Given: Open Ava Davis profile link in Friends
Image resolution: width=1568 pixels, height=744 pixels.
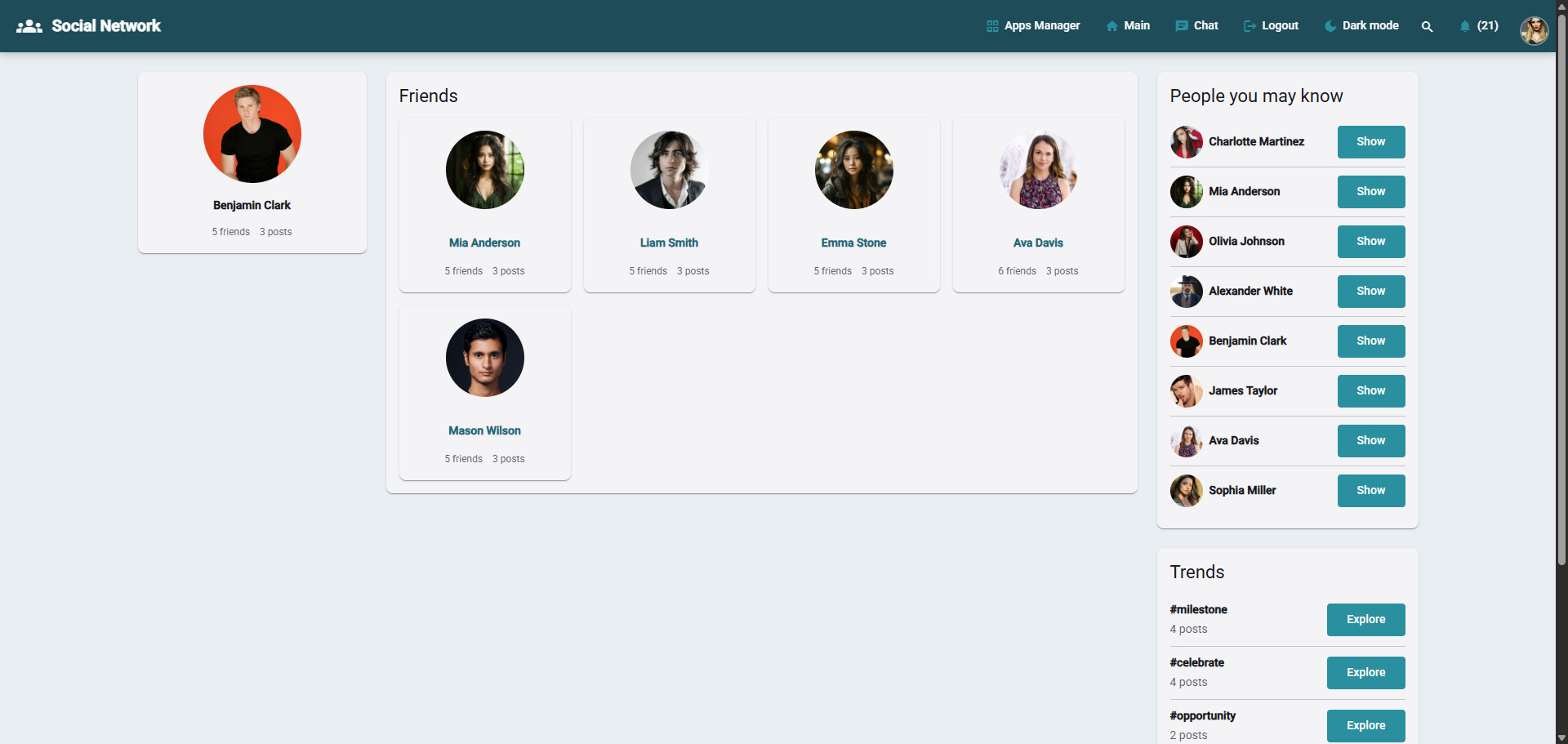Looking at the screenshot, I should [x=1039, y=243].
